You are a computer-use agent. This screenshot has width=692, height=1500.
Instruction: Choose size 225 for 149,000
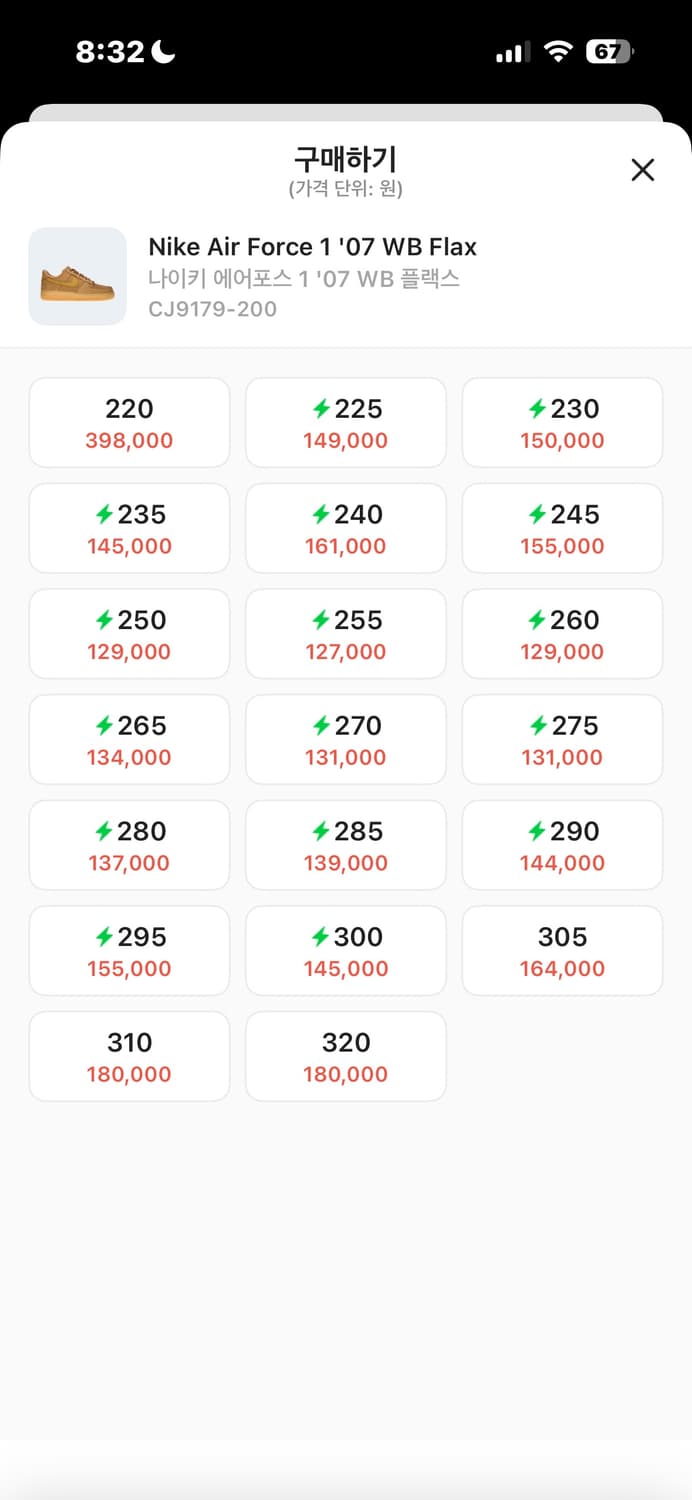[346, 423]
